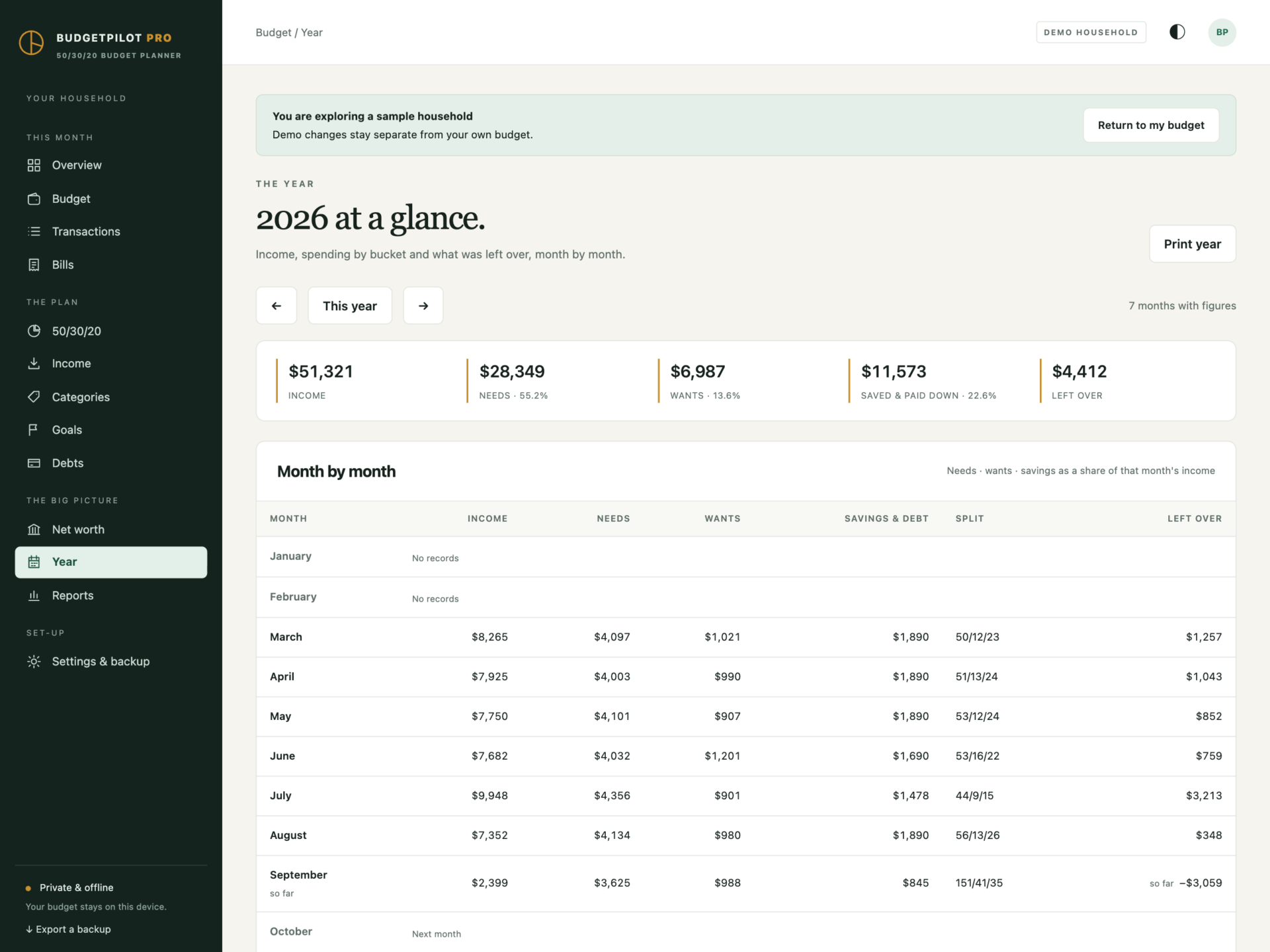Viewport: 1270px width, 952px height.
Task: Click the split value 151/41/35
Action: pyautogui.click(x=979, y=883)
